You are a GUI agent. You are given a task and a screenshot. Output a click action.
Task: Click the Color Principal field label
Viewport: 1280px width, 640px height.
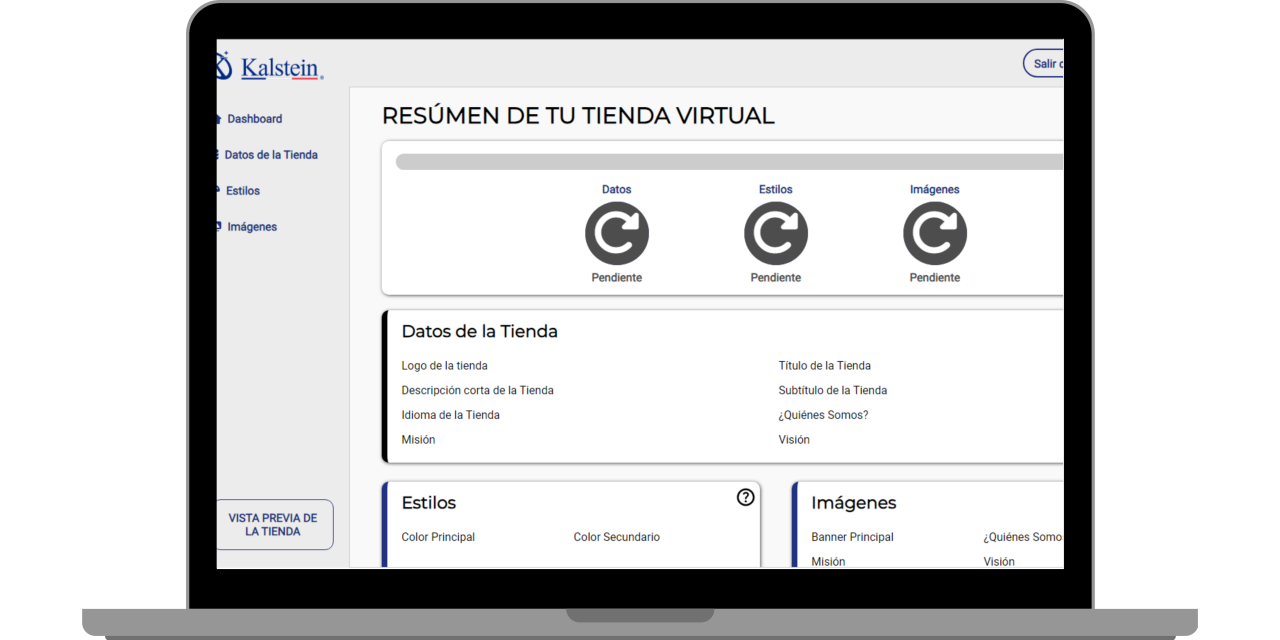coord(438,537)
